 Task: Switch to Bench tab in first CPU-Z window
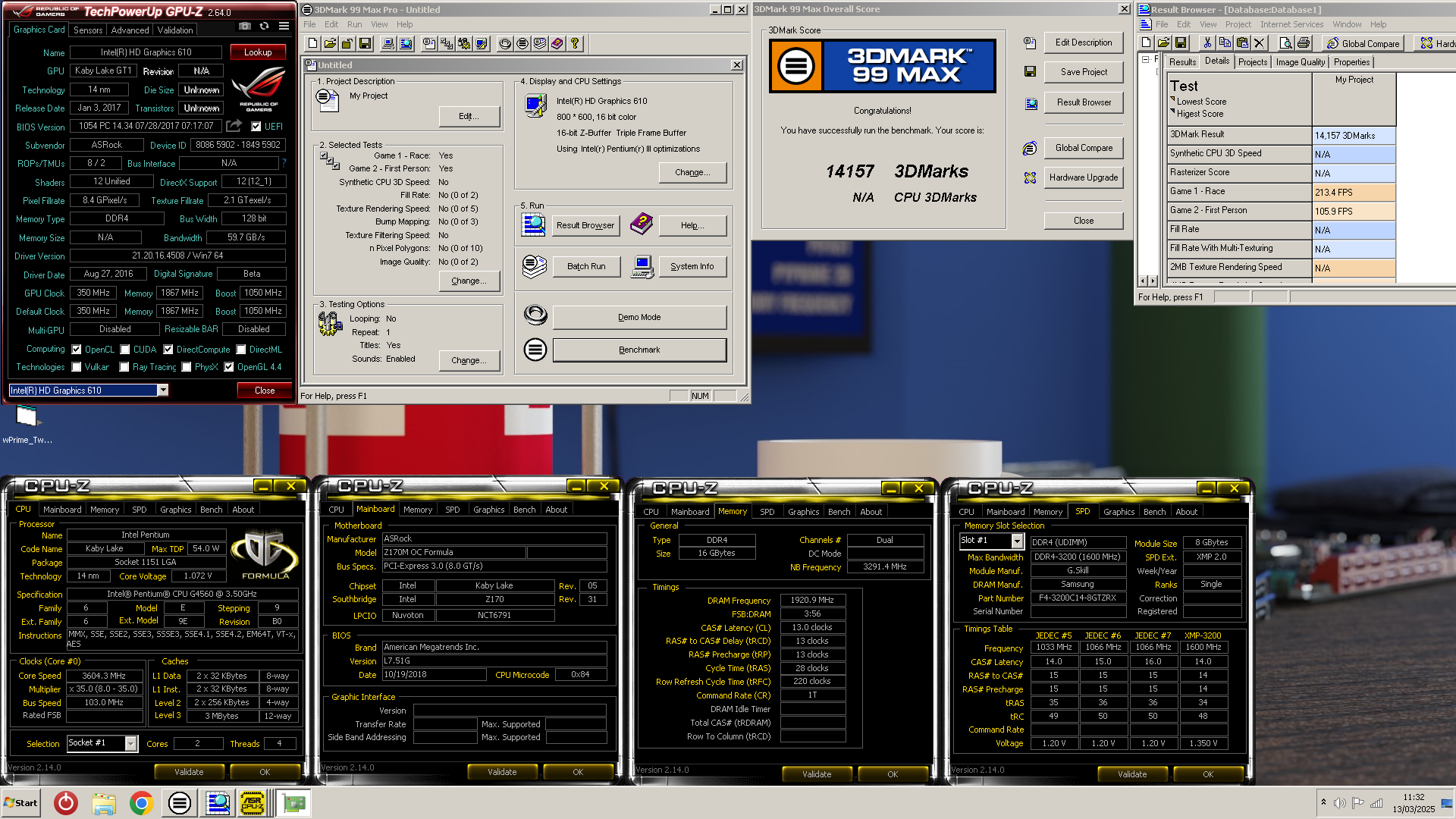(x=212, y=510)
